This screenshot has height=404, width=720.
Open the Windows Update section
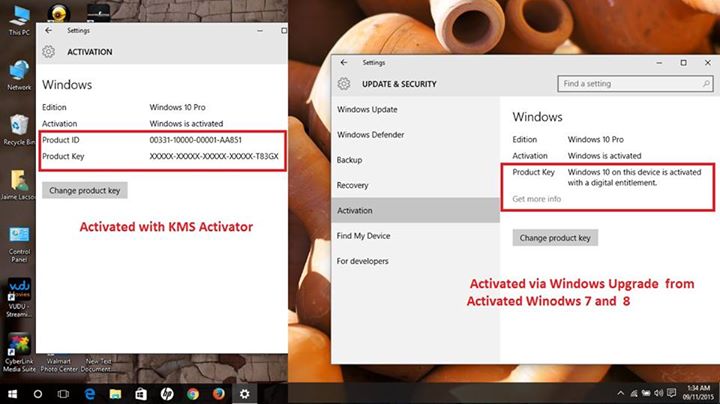(415, 109)
